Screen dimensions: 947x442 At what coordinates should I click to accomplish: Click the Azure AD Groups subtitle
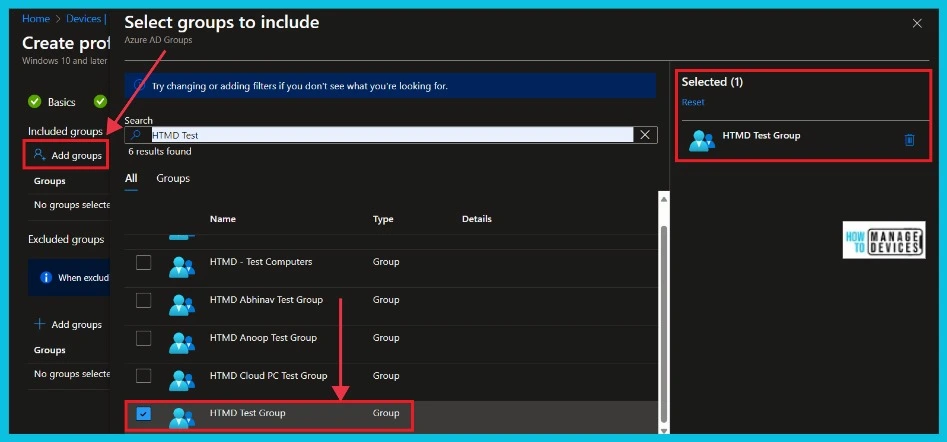(x=158, y=40)
